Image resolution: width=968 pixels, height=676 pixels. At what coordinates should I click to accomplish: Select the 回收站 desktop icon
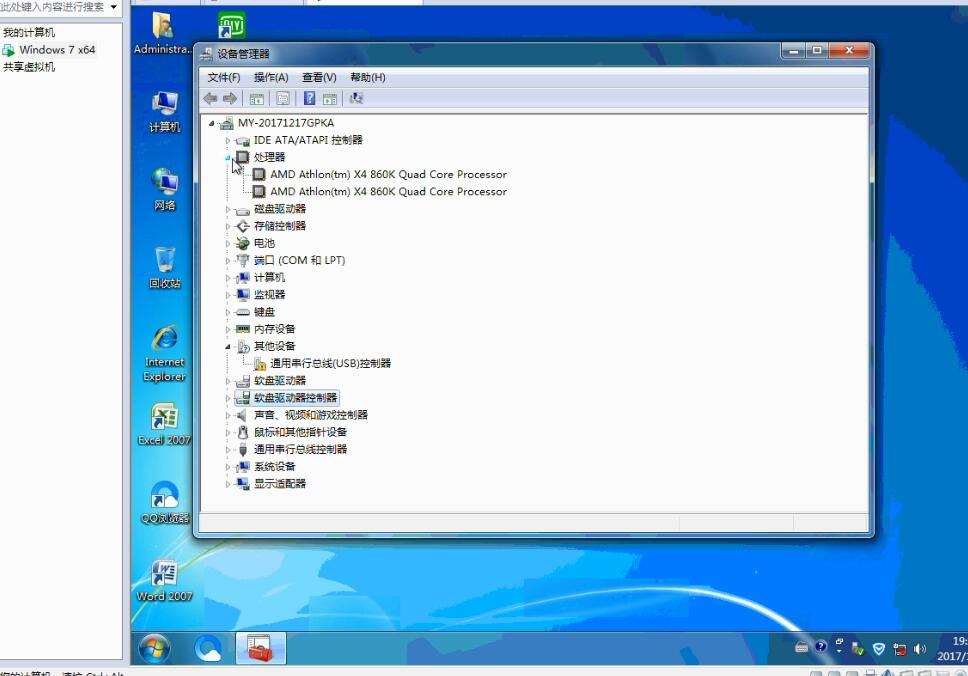(164, 268)
